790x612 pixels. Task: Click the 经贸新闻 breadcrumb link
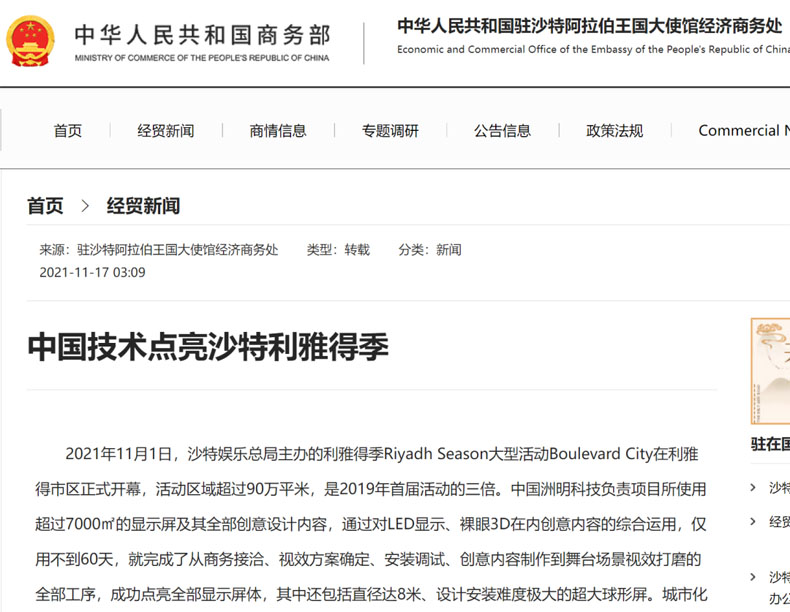(x=143, y=206)
